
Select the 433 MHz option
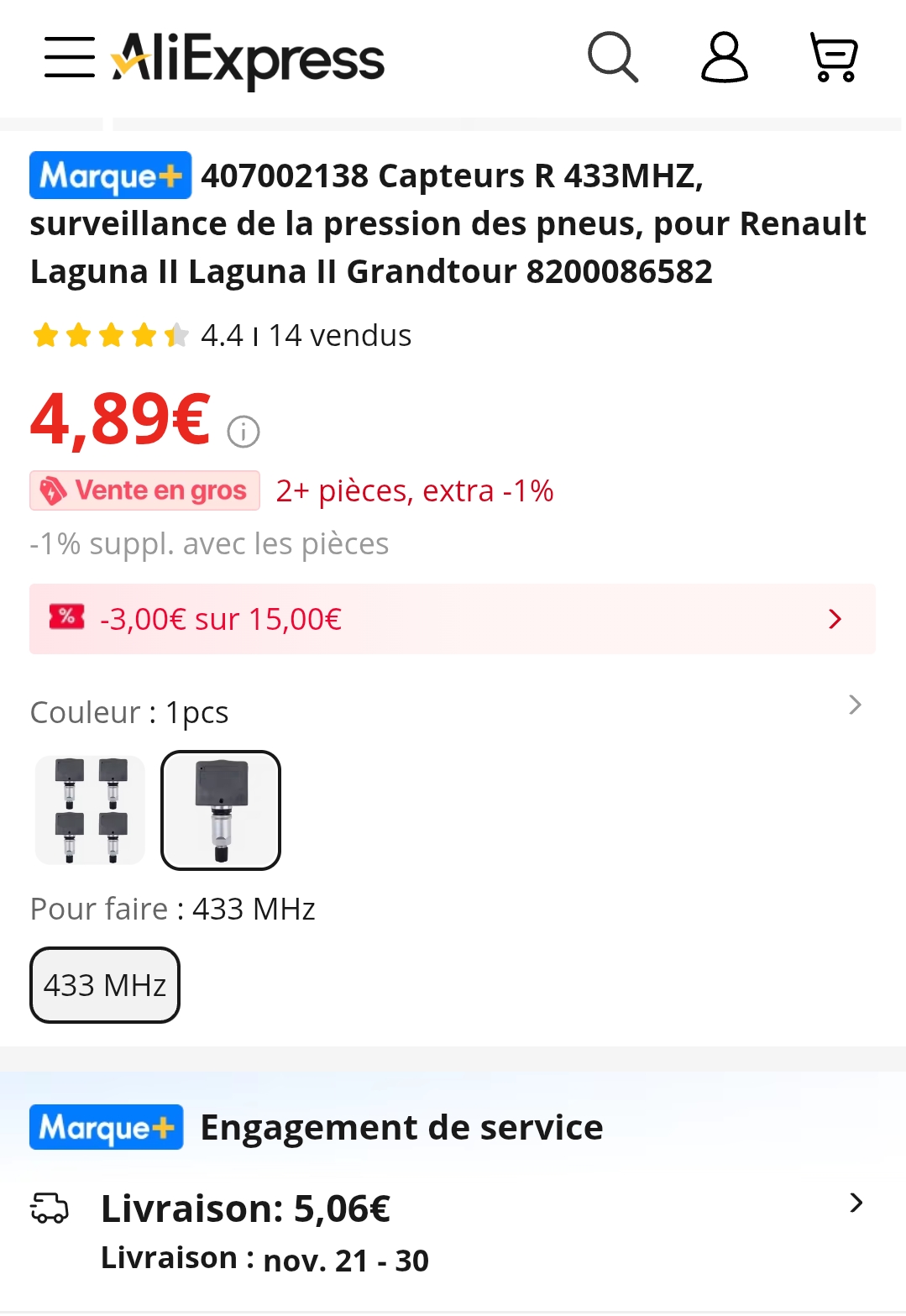105,985
